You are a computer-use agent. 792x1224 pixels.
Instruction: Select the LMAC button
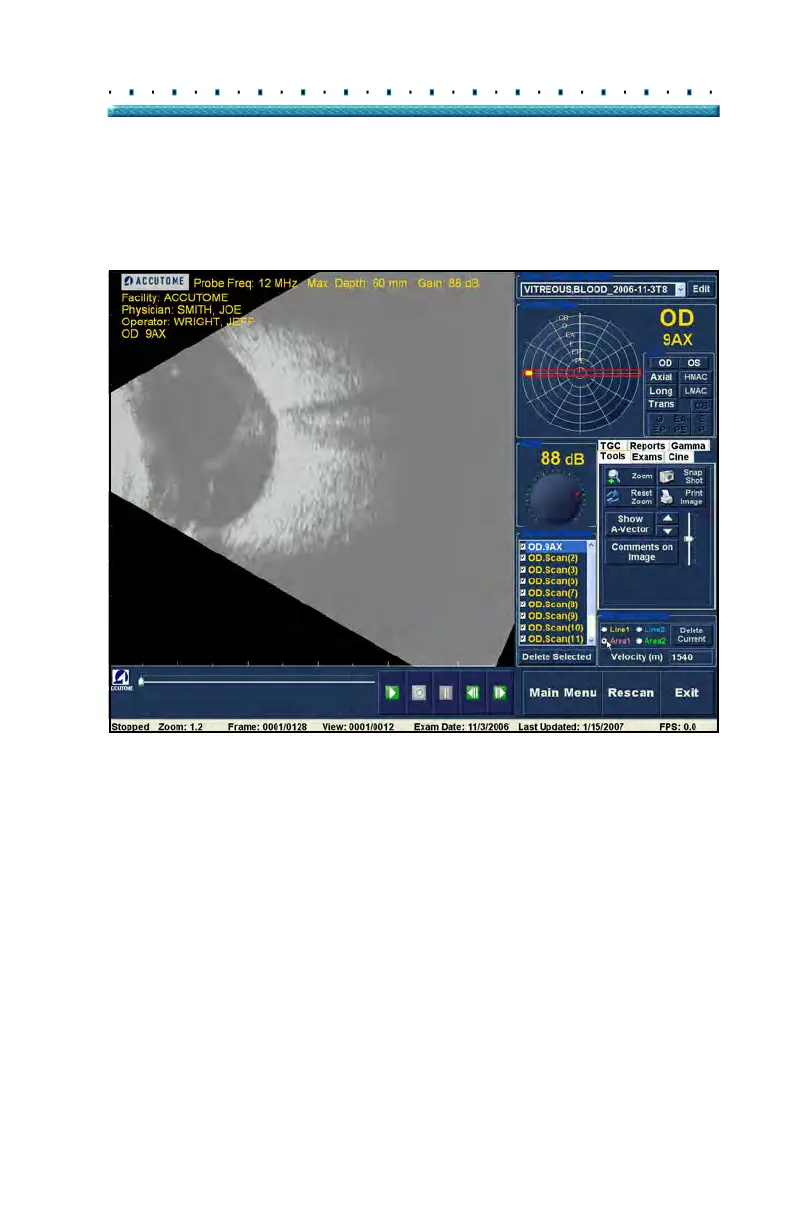pos(695,391)
